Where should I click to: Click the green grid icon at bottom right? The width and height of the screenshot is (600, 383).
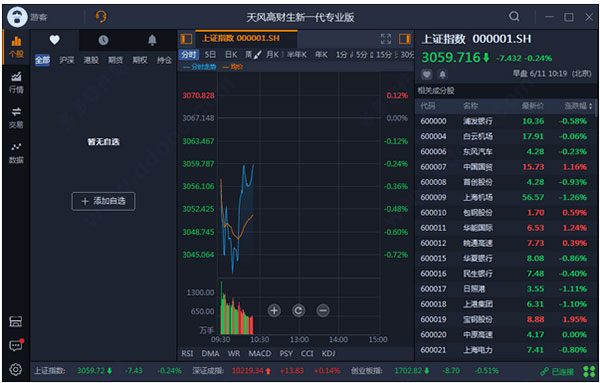(589, 371)
